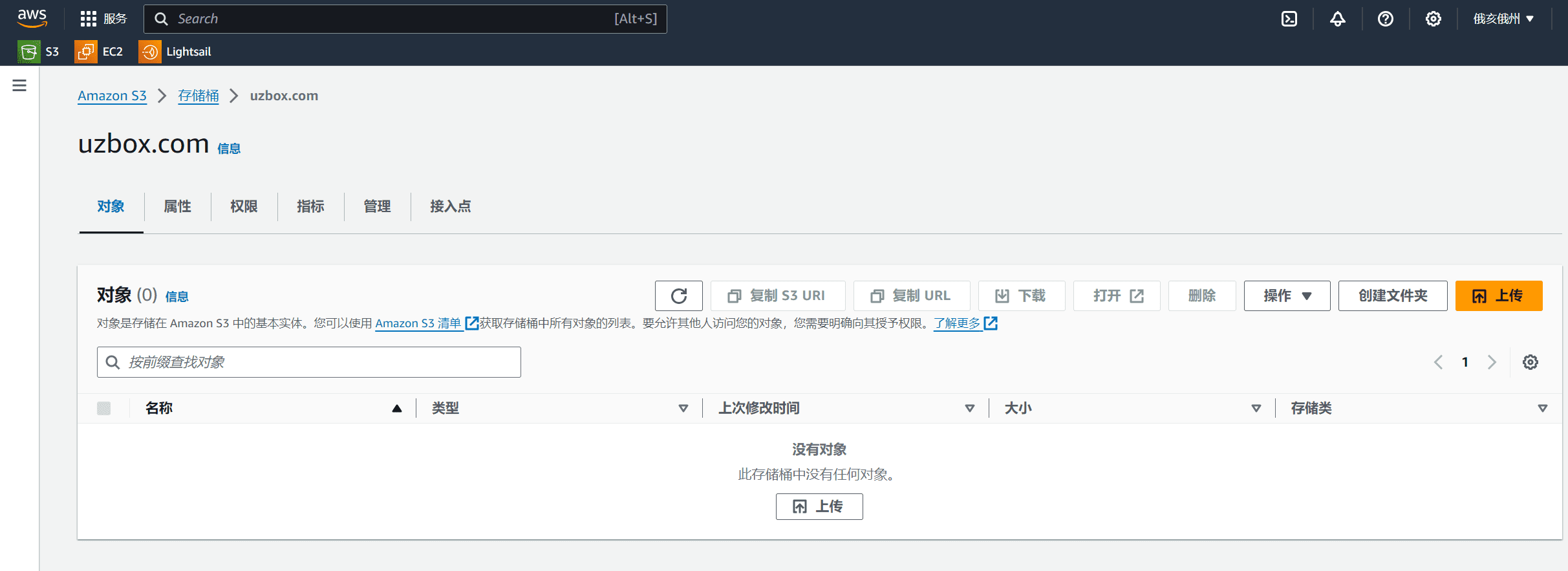Open 信息 link beside uzbox.com title
The width and height of the screenshot is (1568, 571).
click(x=229, y=149)
